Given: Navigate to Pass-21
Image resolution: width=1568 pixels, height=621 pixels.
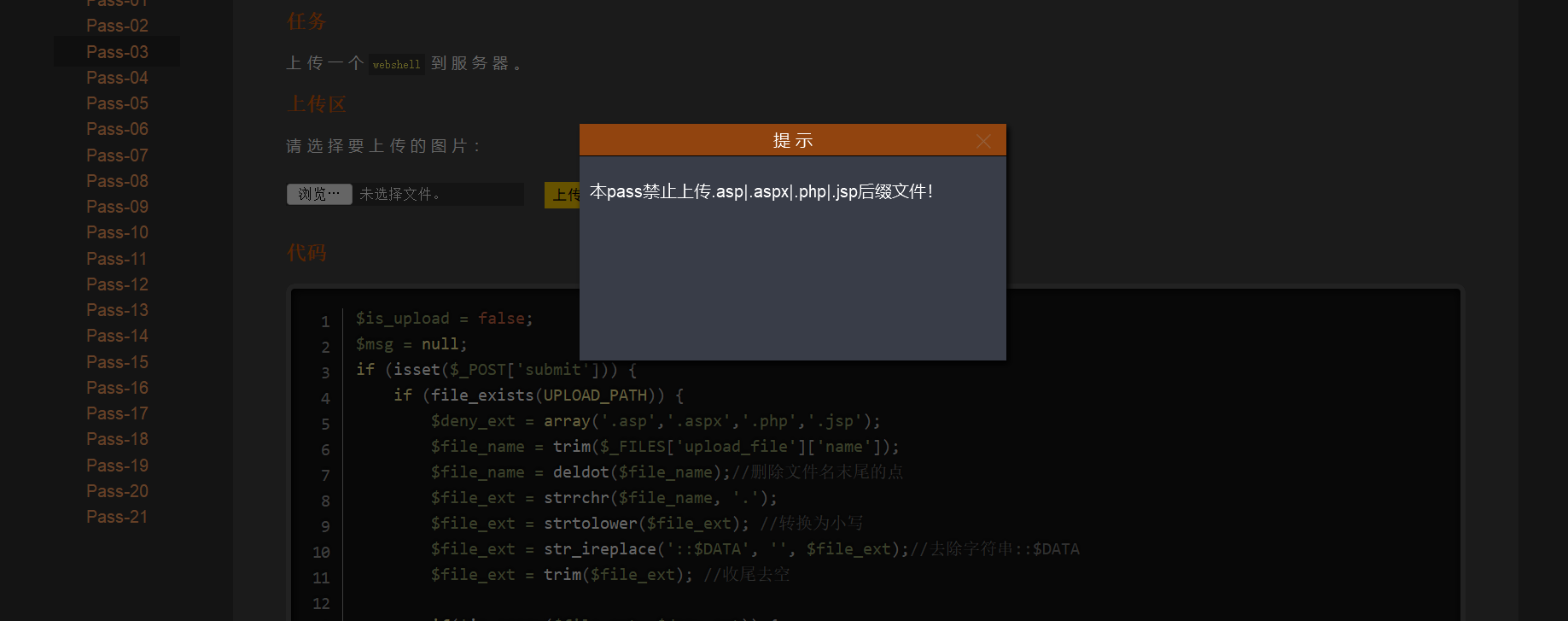Looking at the screenshot, I should 117,517.
